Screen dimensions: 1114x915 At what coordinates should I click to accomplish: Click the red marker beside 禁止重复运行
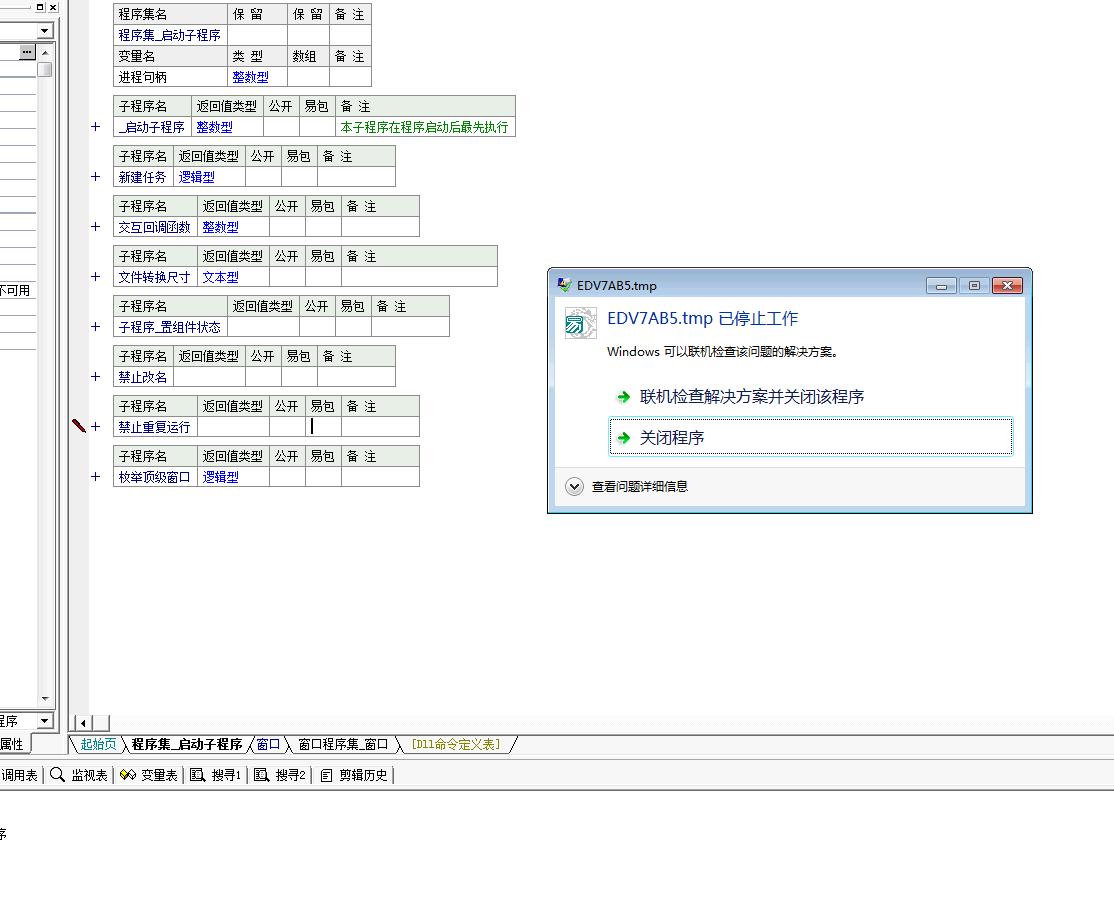(79, 426)
